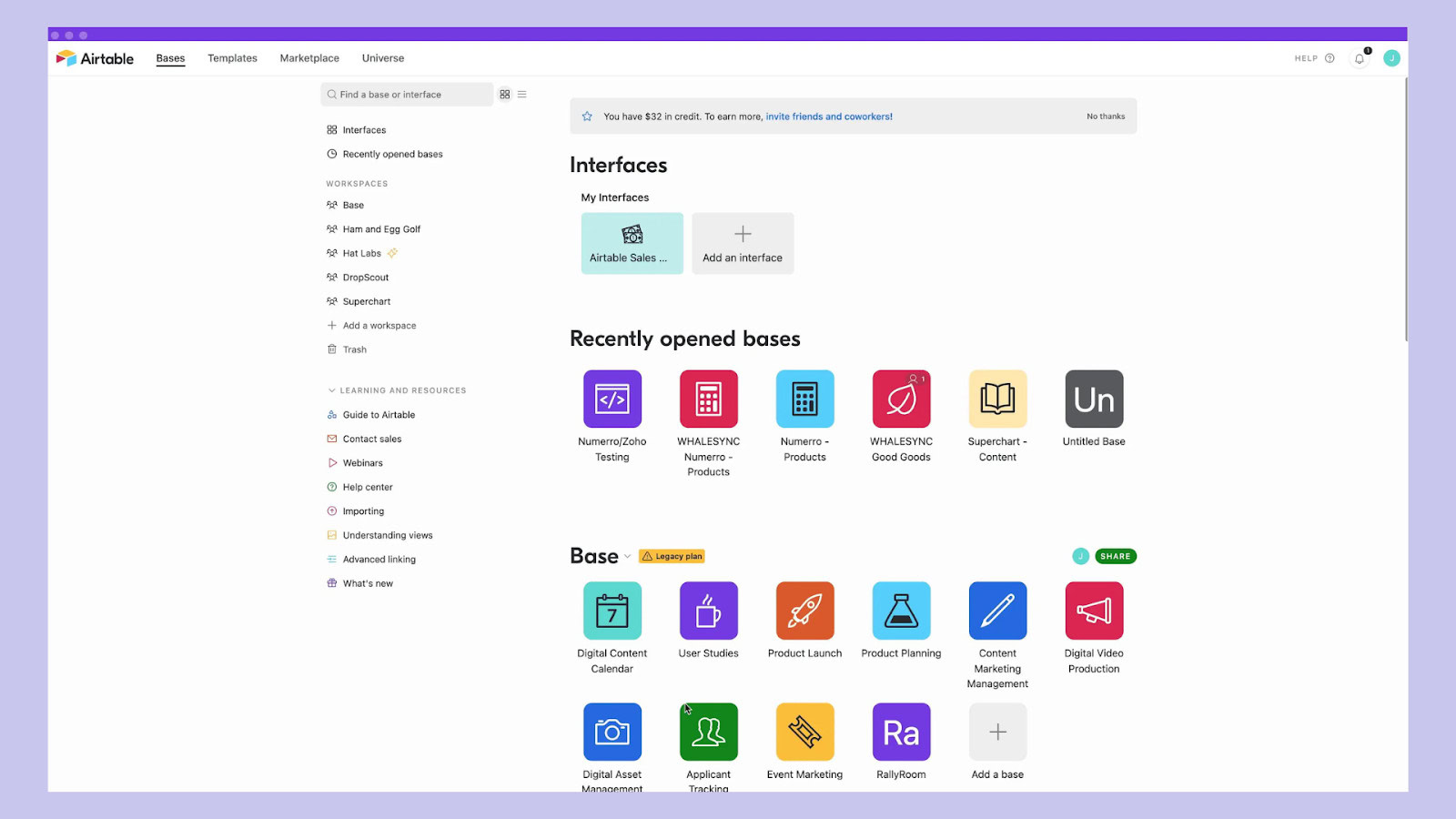This screenshot has width=1456, height=819.
Task: Open the Product Planning flask base
Action: tap(901, 611)
